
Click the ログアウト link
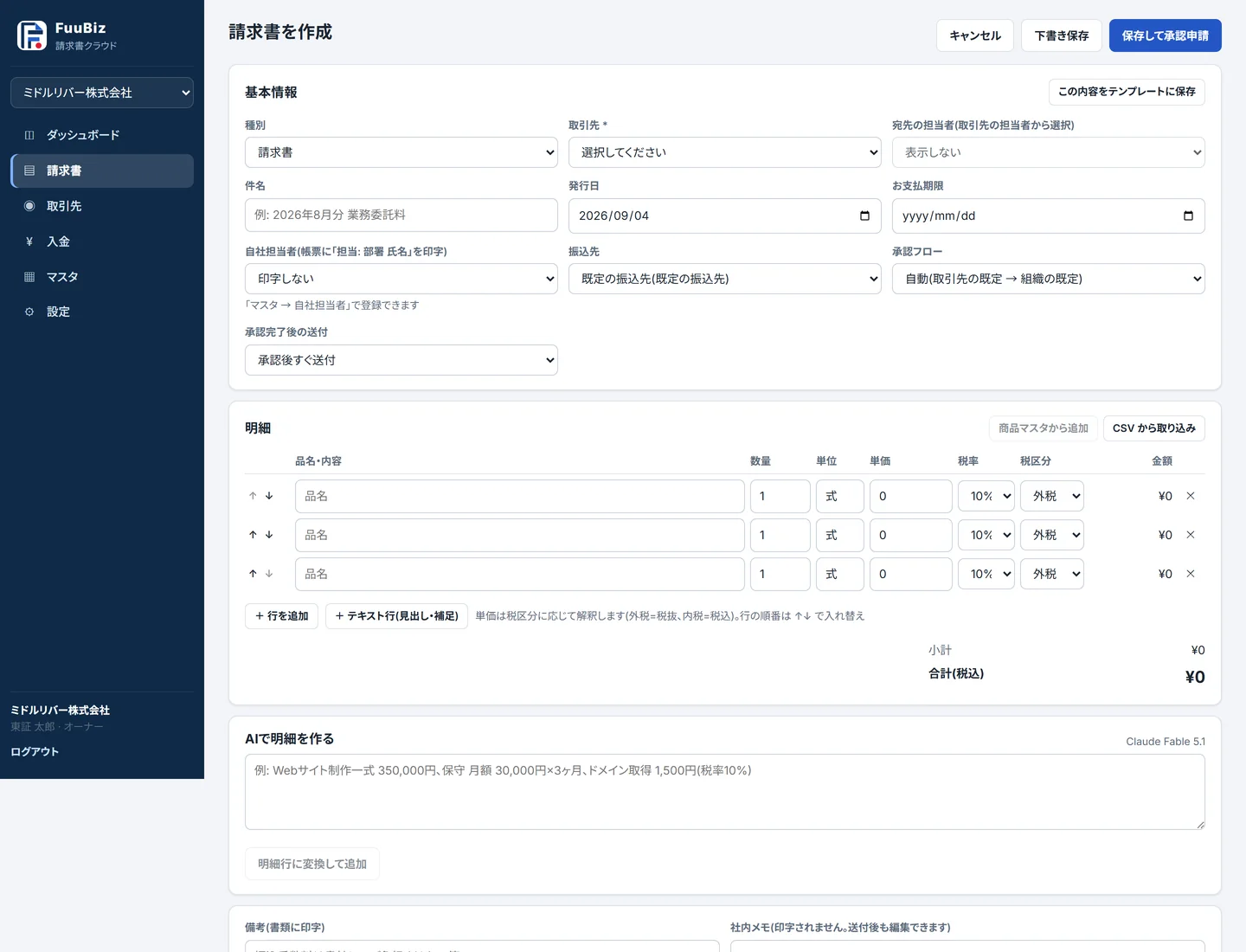coord(35,752)
